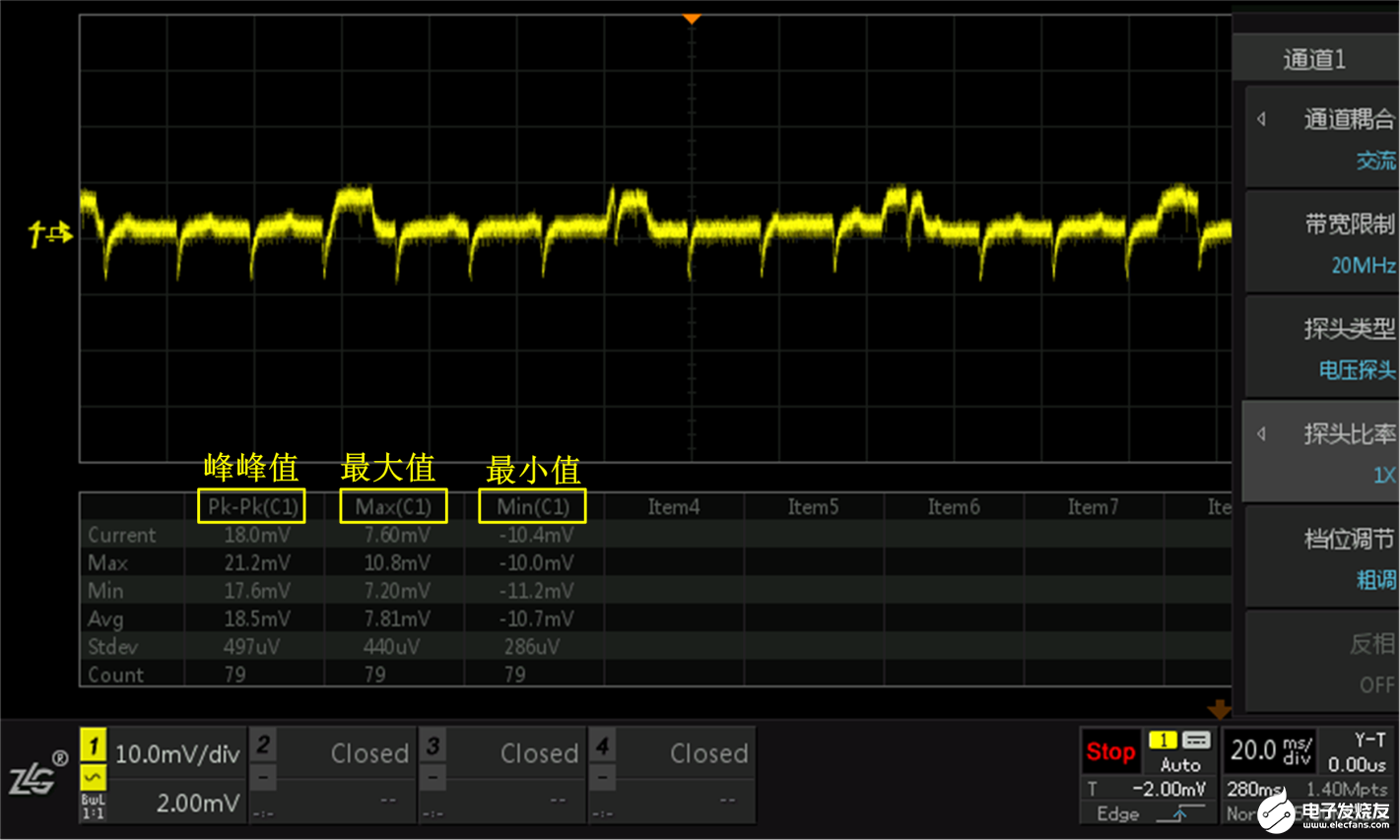
Task: Click the Auto trigger mode label
Action: click(x=1180, y=764)
